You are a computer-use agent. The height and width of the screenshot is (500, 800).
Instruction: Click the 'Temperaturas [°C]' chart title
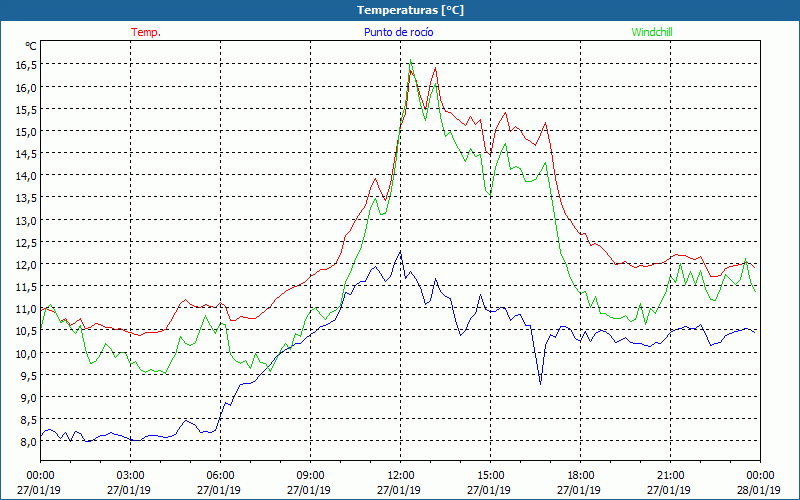[410, 10]
